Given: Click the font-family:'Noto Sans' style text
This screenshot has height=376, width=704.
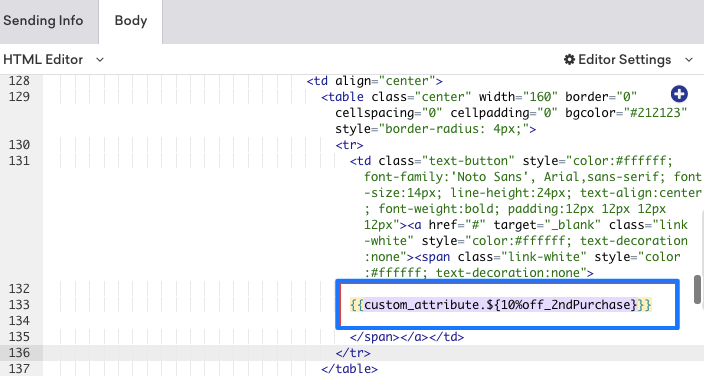Looking at the screenshot, I should [x=449, y=177].
